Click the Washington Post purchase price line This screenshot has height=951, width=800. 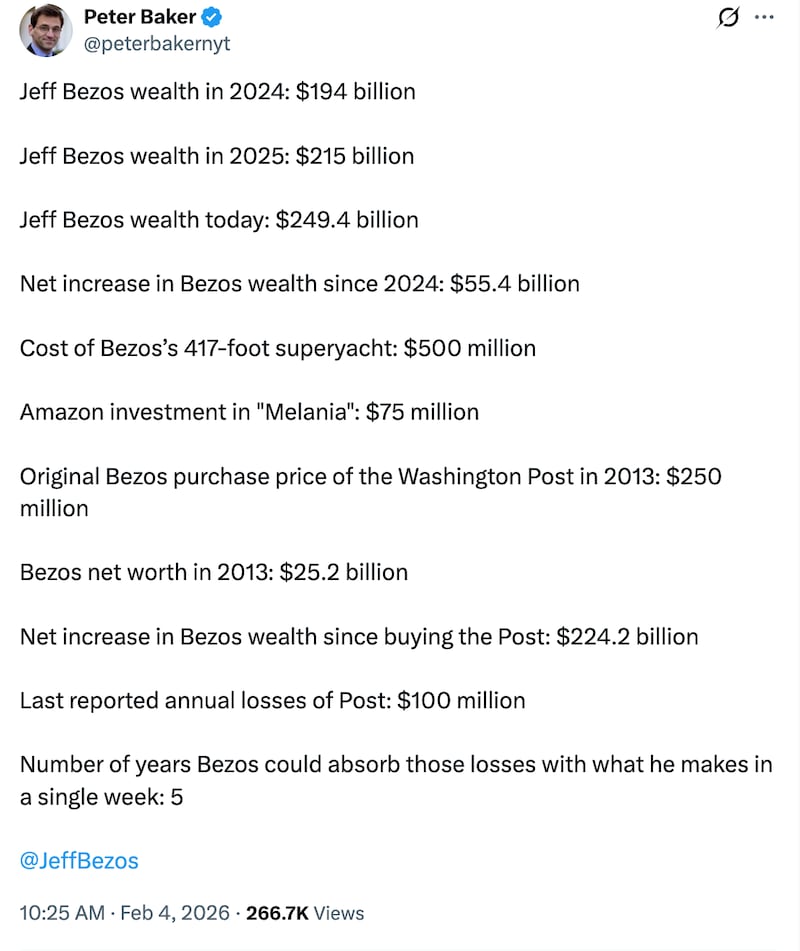[x=370, y=476]
